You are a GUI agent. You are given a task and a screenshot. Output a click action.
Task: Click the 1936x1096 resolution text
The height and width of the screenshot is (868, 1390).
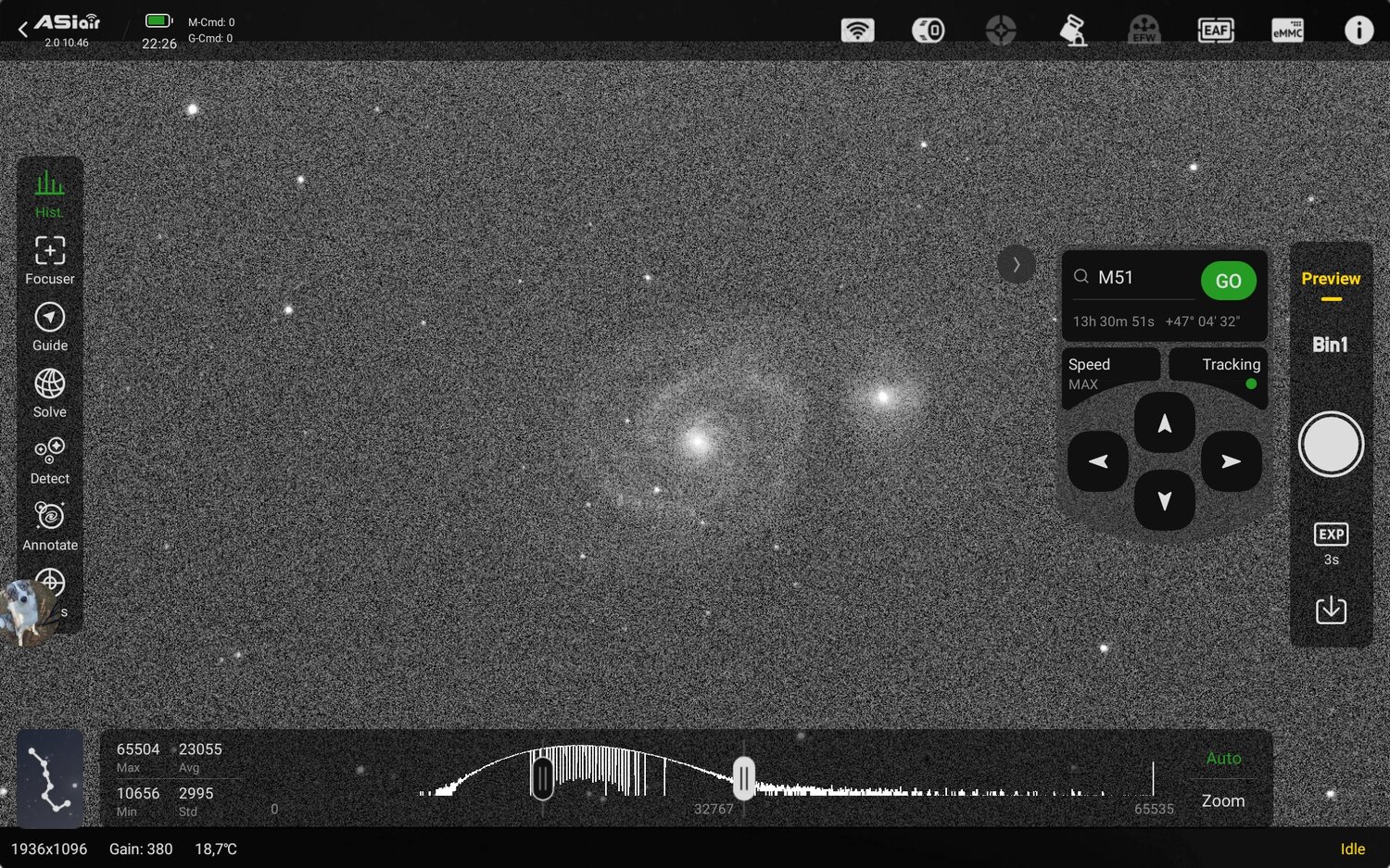49,849
